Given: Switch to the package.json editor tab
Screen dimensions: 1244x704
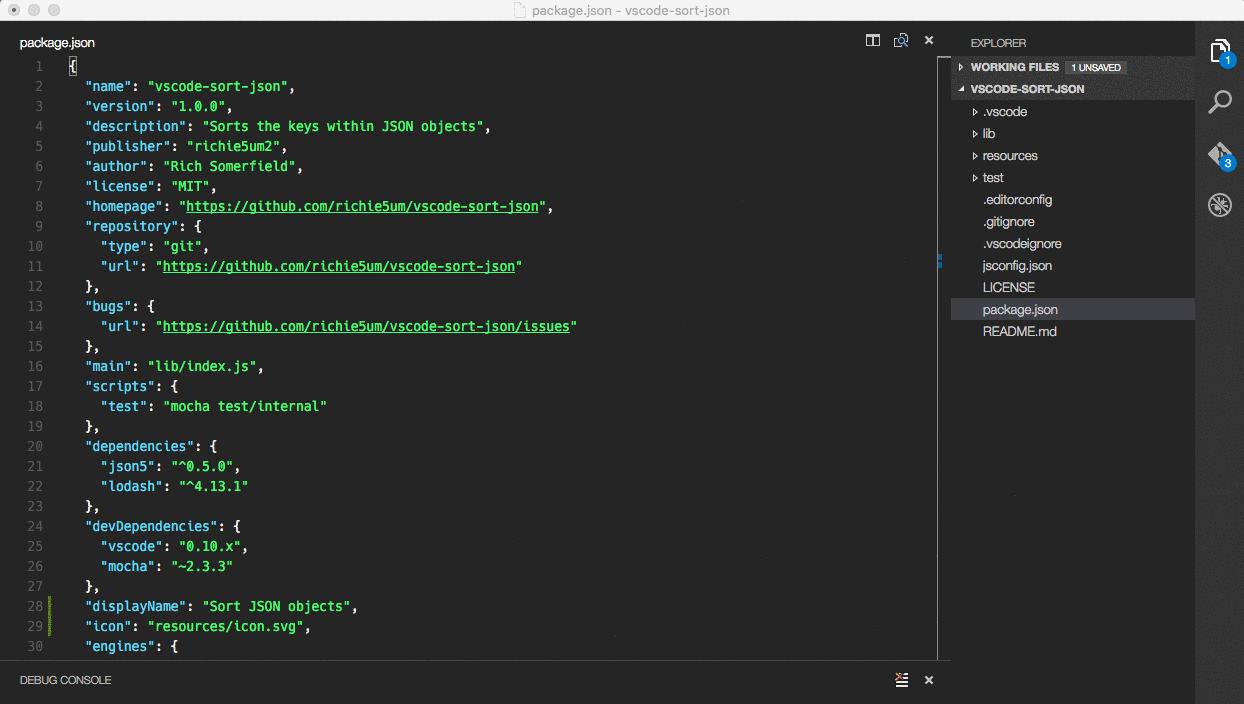Looking at the screenshot, I should tap(57, 43).
